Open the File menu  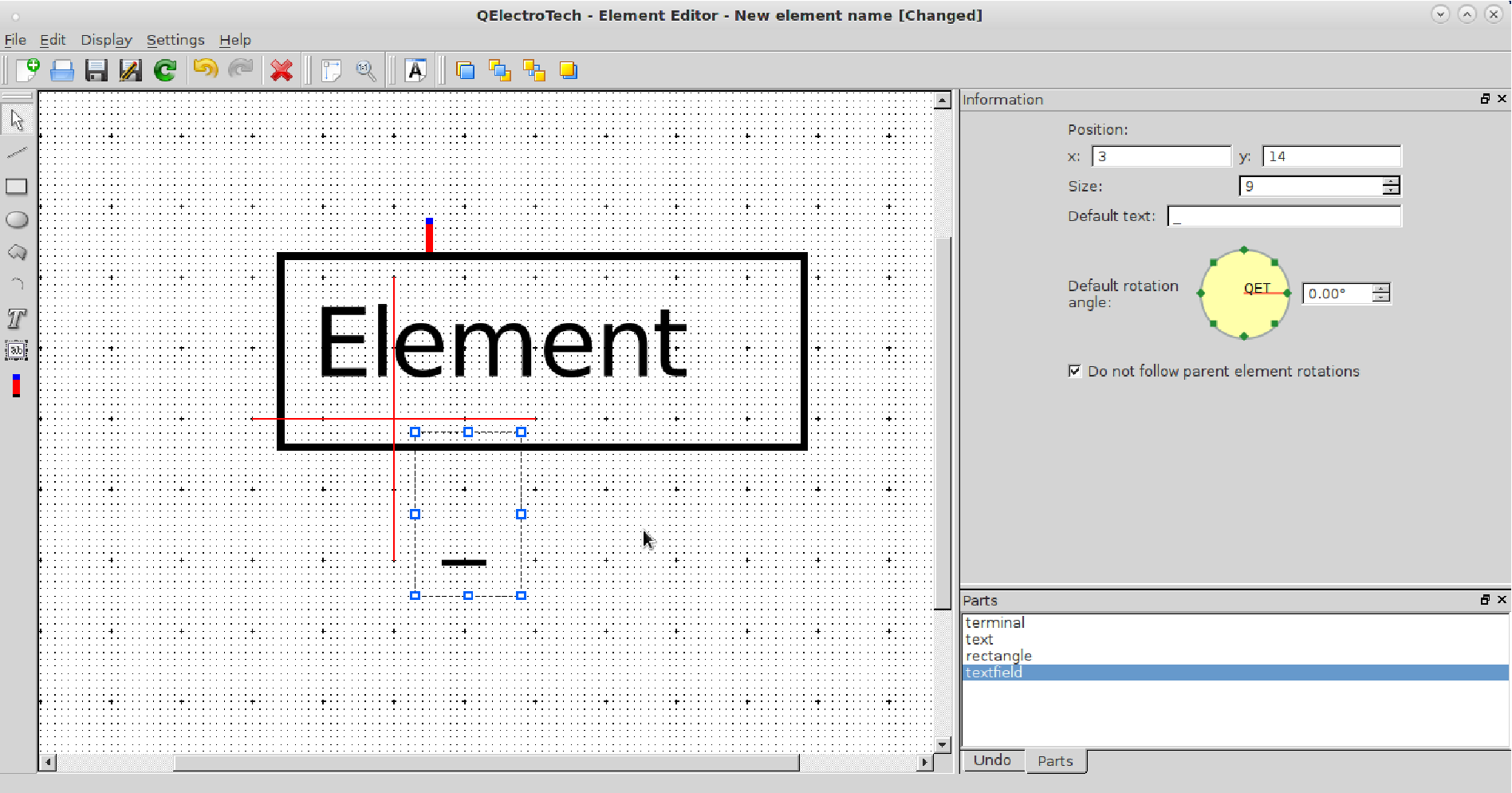[x=15, y=40]
